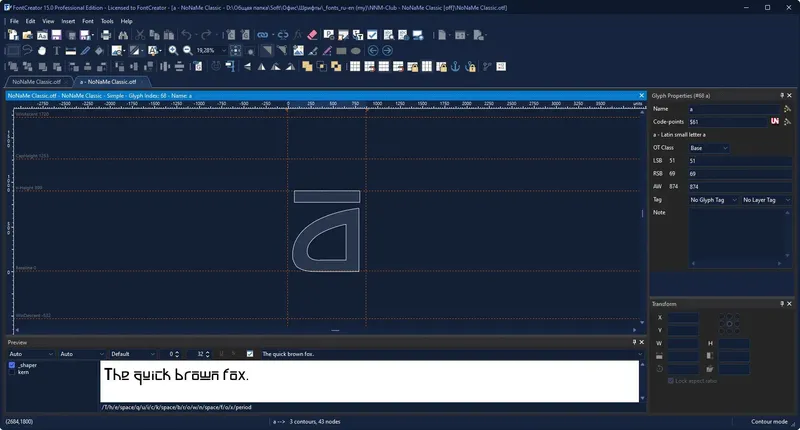Screen dimensions: 800x430
Task: Open the Default dropdown in Preview
Action: (x=132, y=354)
